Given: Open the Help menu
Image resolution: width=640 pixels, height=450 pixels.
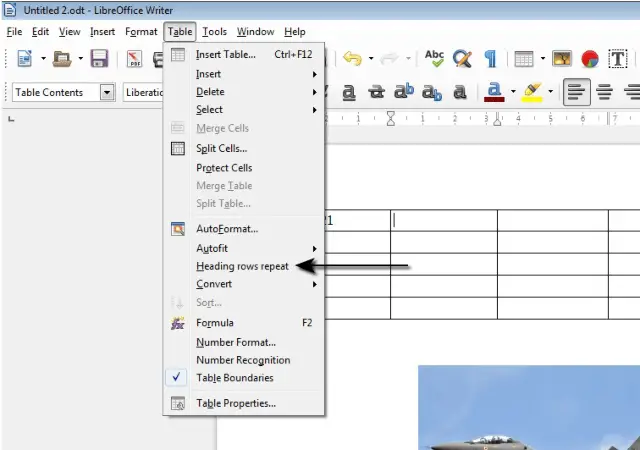Looking at the screenshot, I should pos(295,32).
